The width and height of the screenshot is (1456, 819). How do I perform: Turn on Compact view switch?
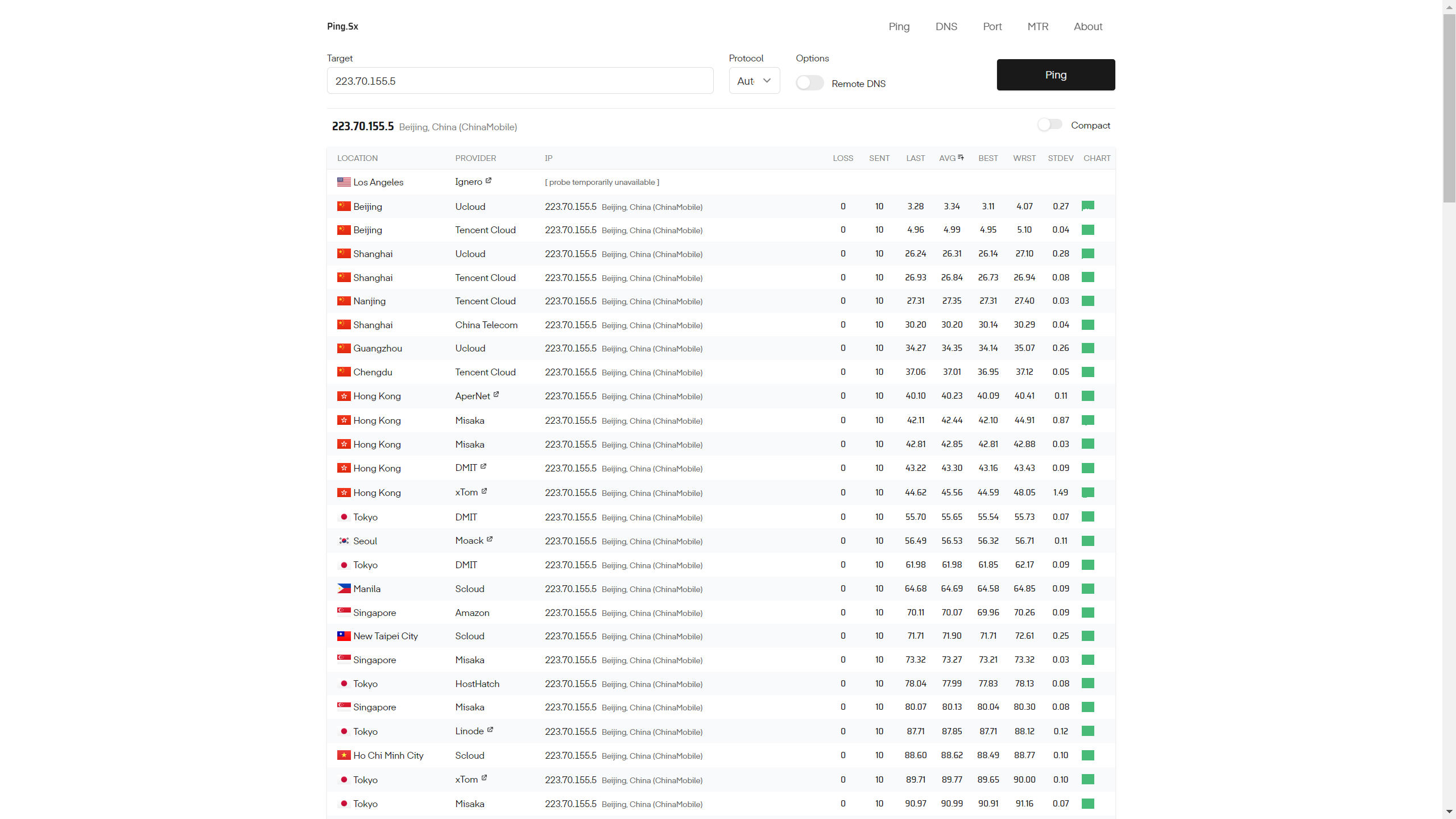point(1049,125)
